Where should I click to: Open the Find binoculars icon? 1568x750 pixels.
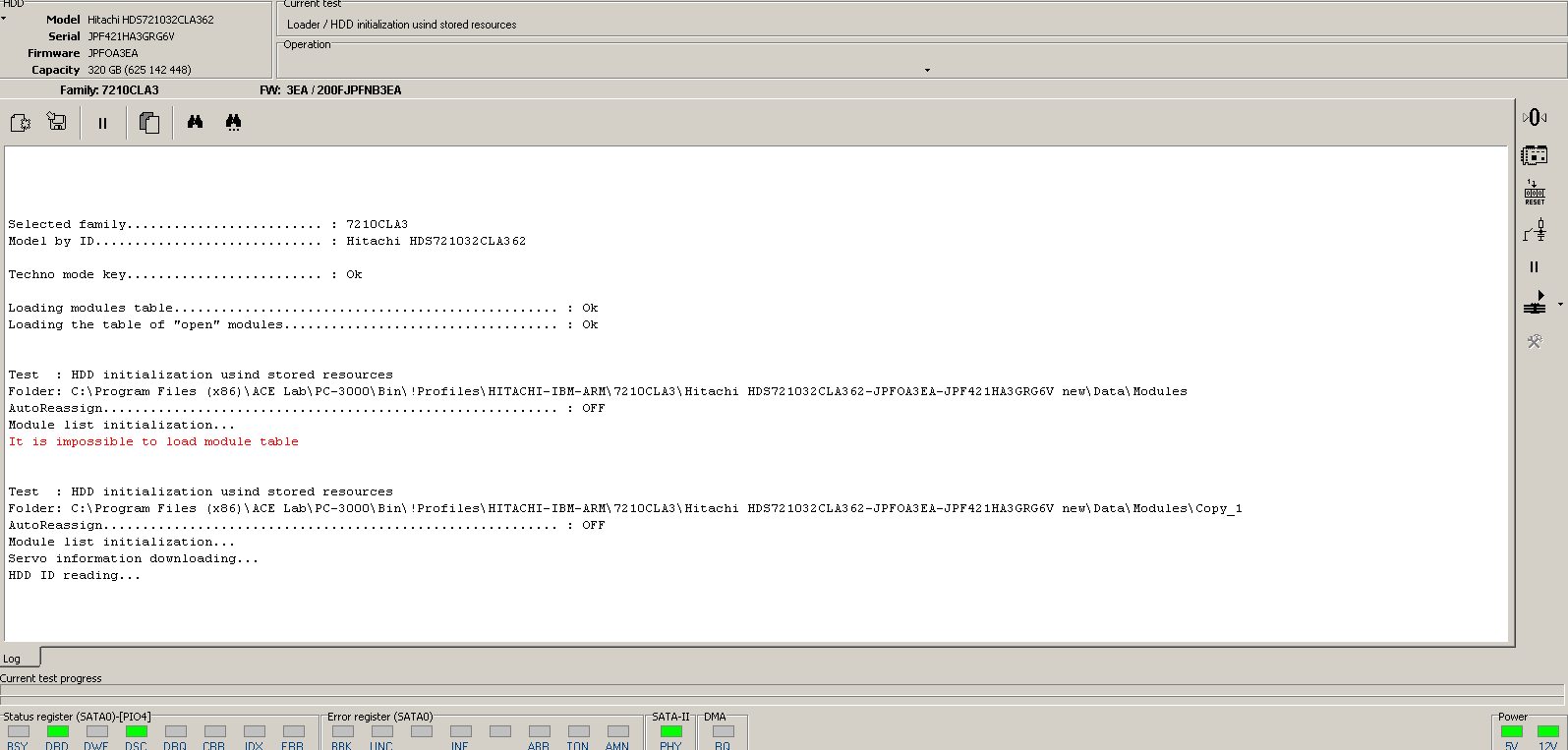tap(195, 122)
